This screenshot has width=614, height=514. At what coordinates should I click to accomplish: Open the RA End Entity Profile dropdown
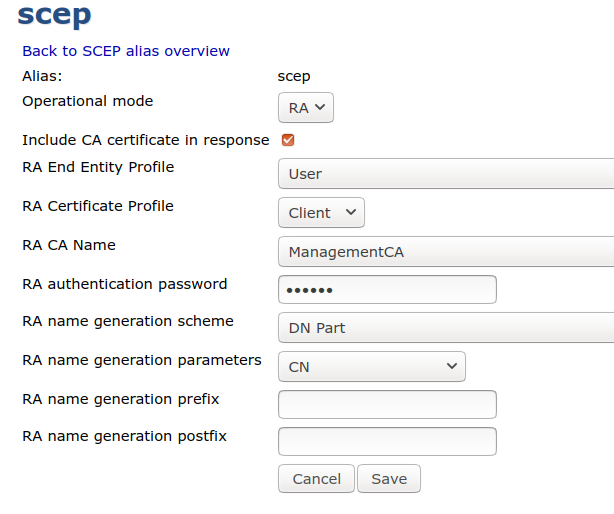(445, 174)
